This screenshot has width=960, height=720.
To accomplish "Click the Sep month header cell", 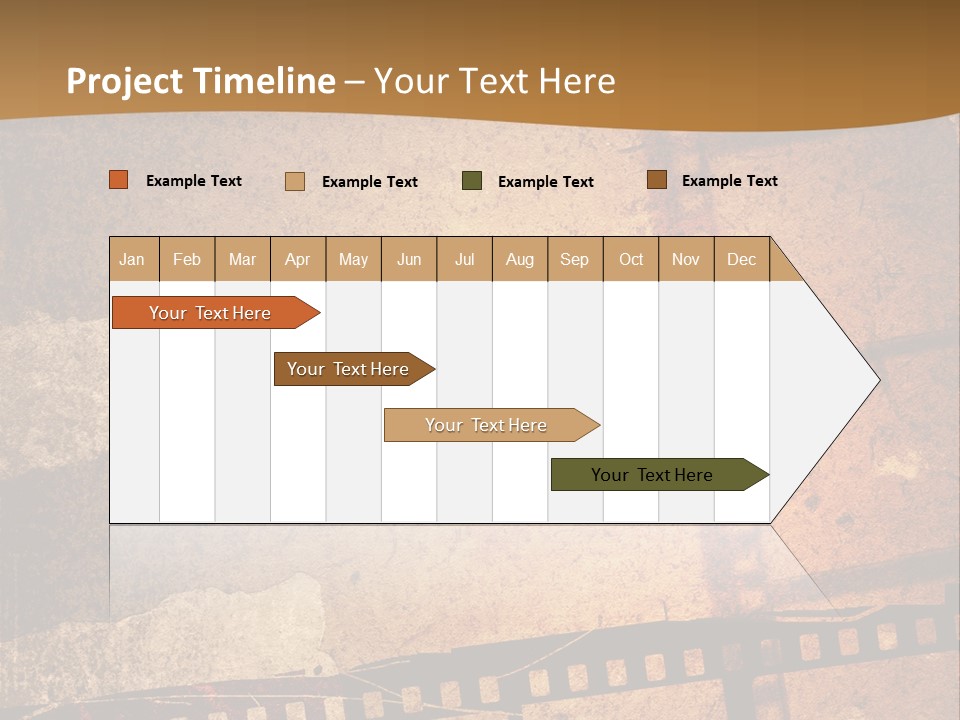I will [575, 259].
